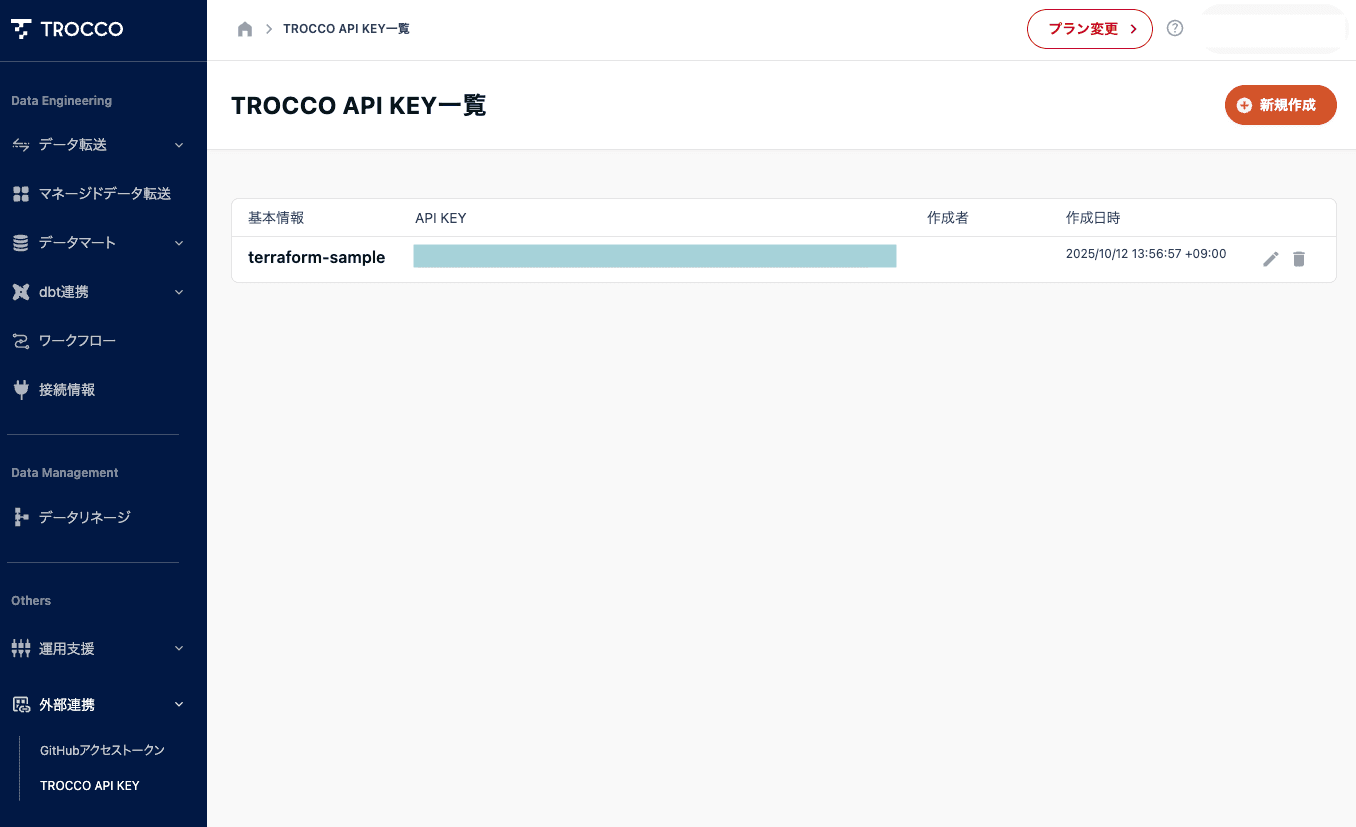Open GitHubアクセストークン submenu item
Image resolution: width=1356 pixels, height=827 pixels.
[102, 750]
